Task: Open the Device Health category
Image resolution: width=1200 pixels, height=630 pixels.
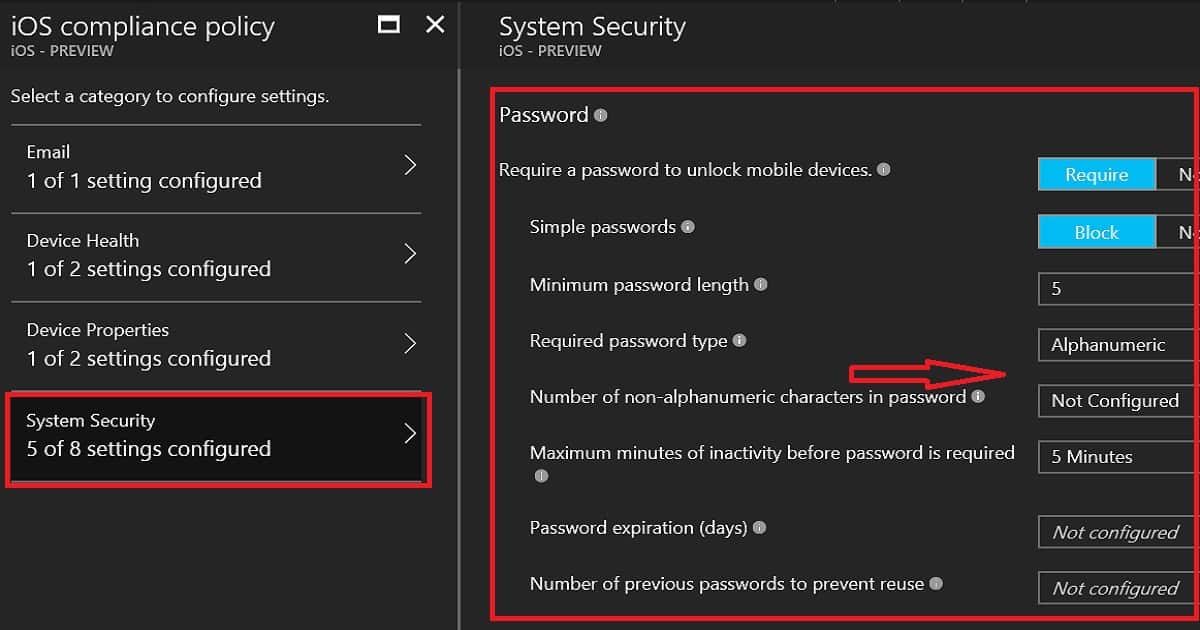Action: (216, 256)
